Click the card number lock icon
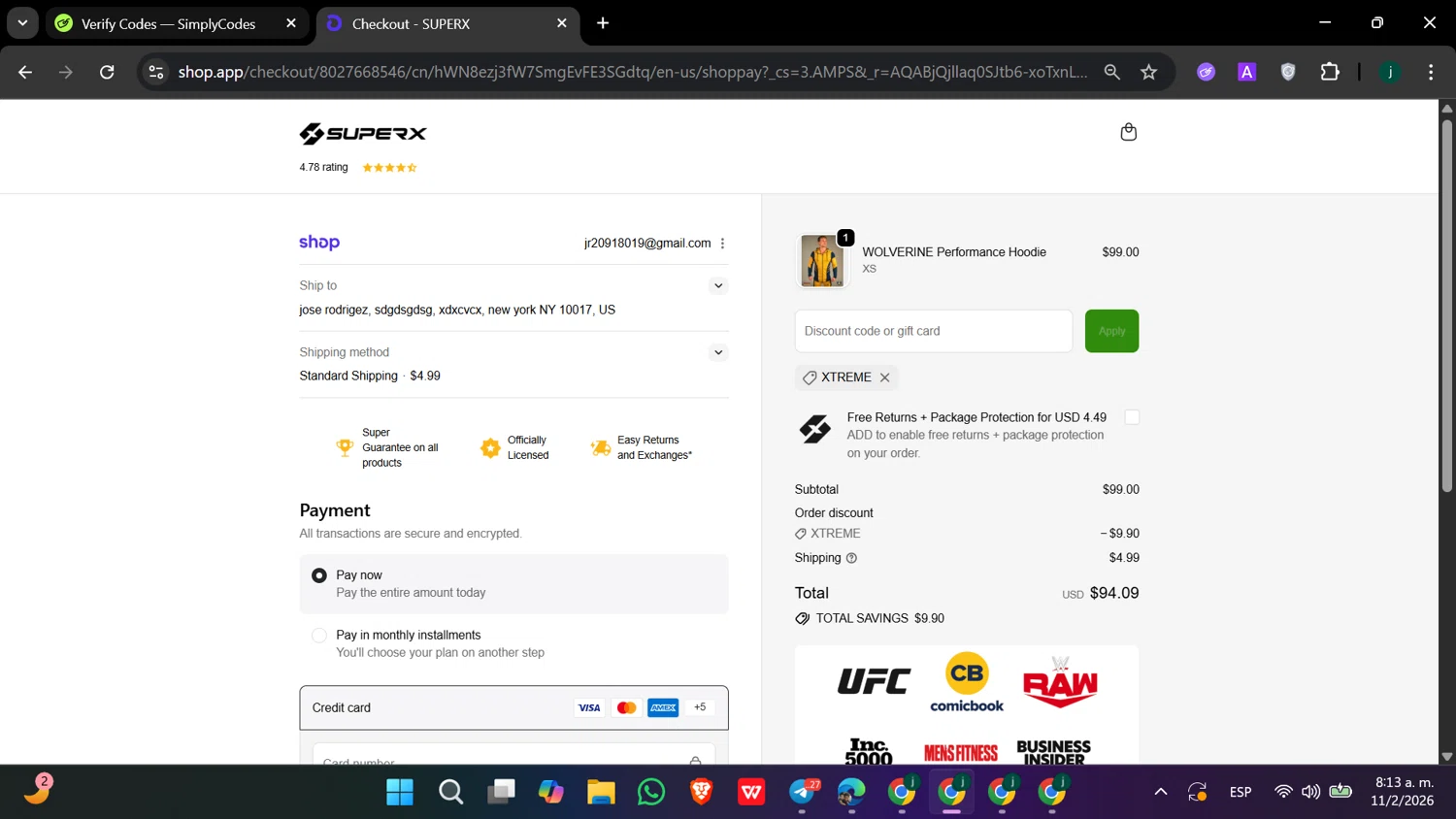The image size is (1456, 819). (x=695, y=760)
